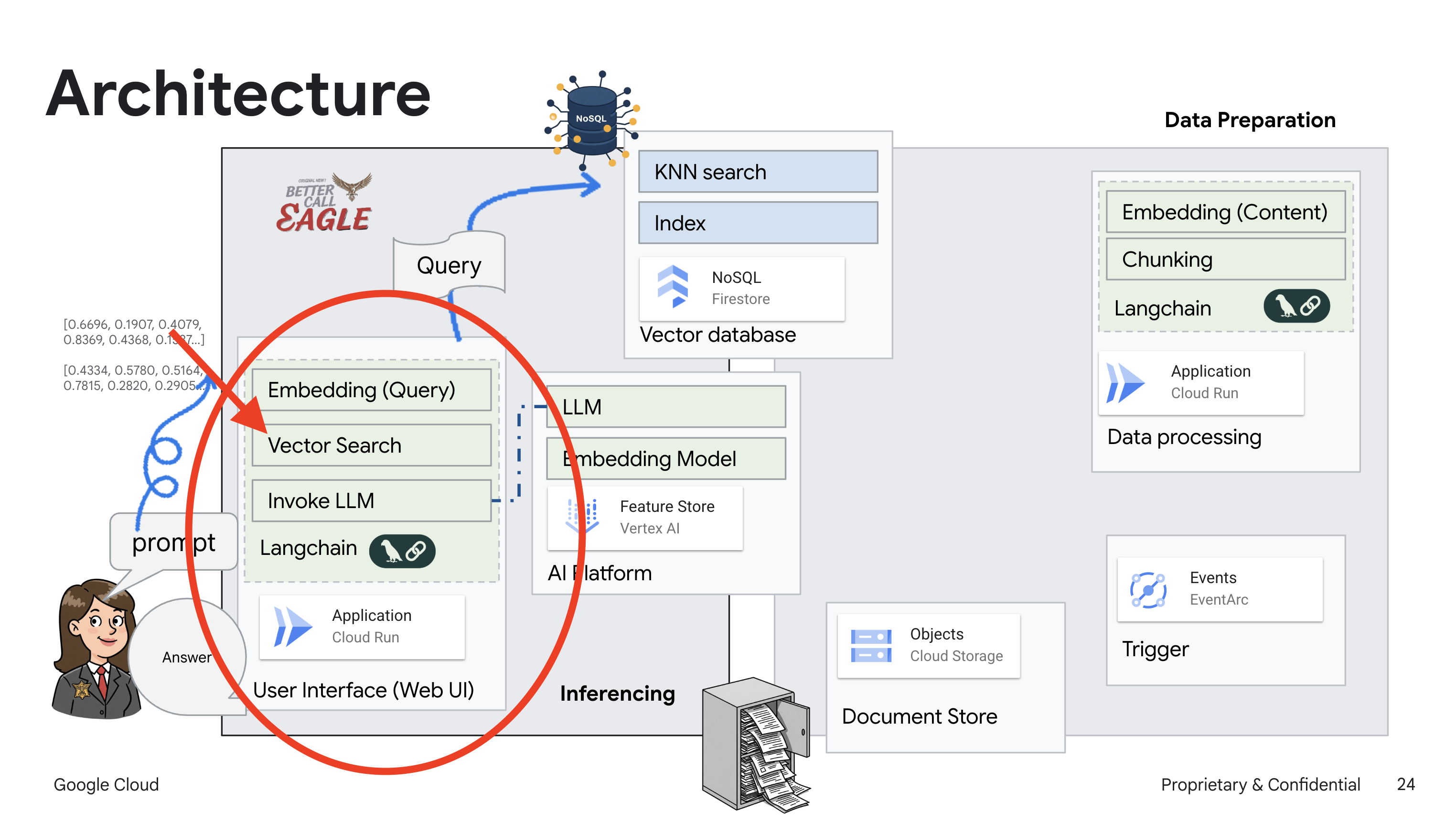Click the Vertex AI Feature Store icon
The height and width of the screenshot is (824, 1456).
pyautogui.click(x=582, y=516)
